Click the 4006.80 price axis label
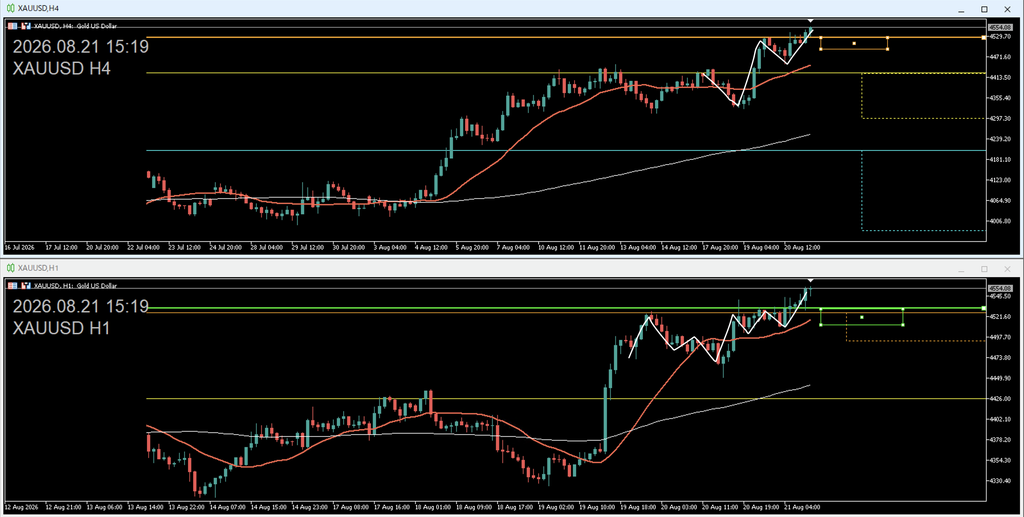 click(1000, 221)
